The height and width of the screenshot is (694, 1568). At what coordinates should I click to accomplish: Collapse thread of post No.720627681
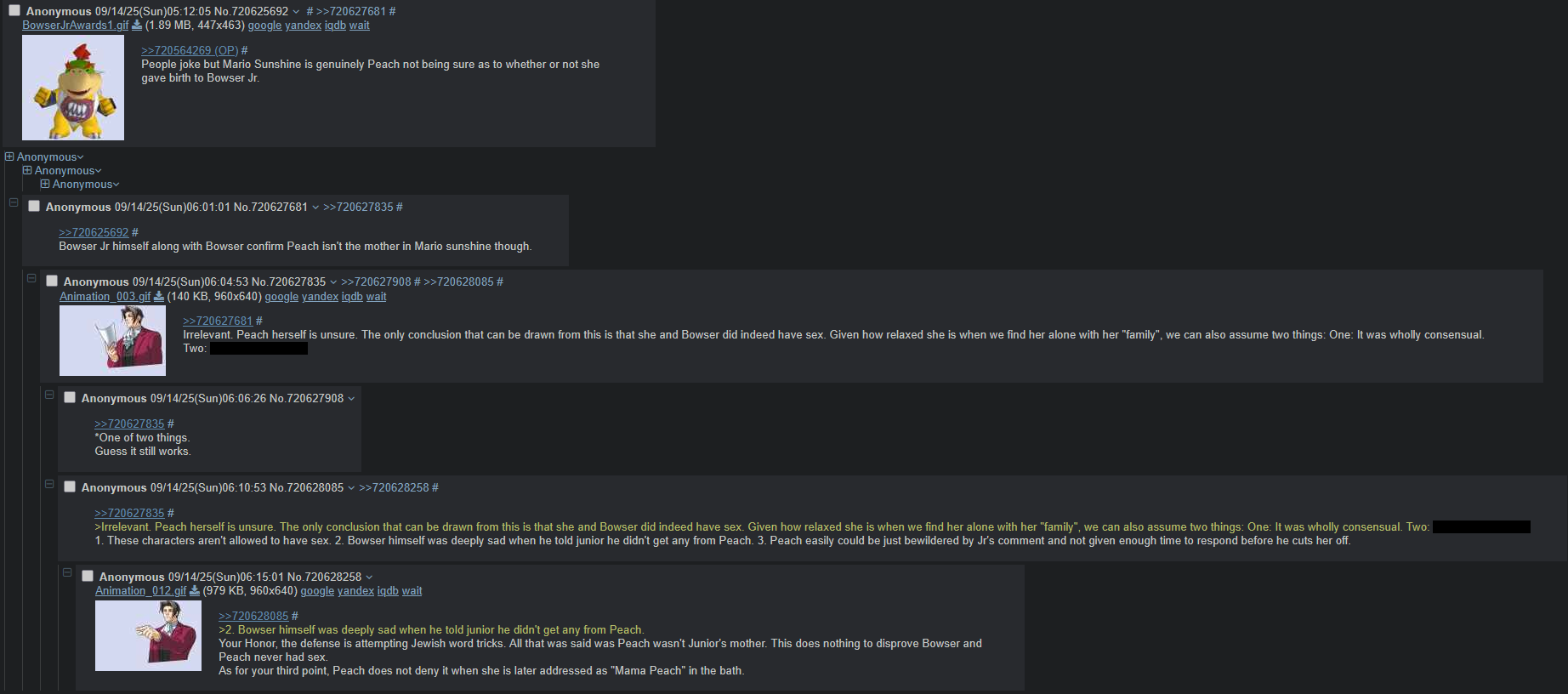(x=14, y=202)
